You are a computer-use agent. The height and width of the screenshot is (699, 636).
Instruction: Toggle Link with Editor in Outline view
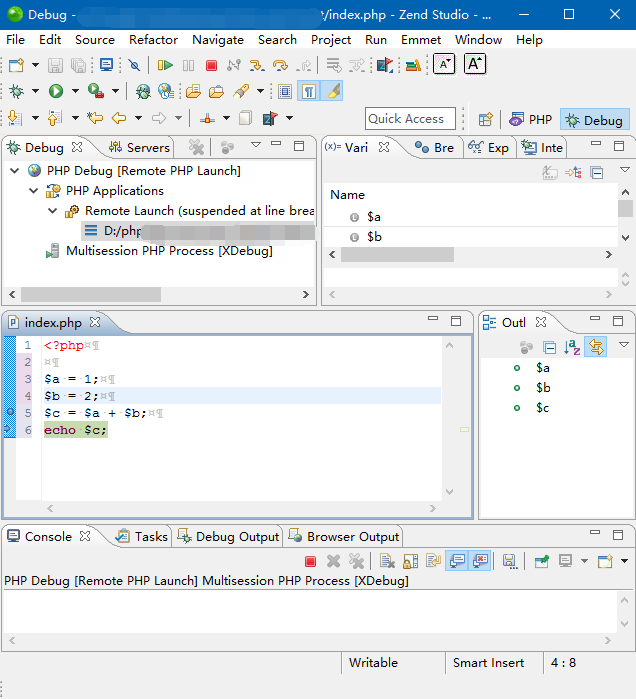596,347
